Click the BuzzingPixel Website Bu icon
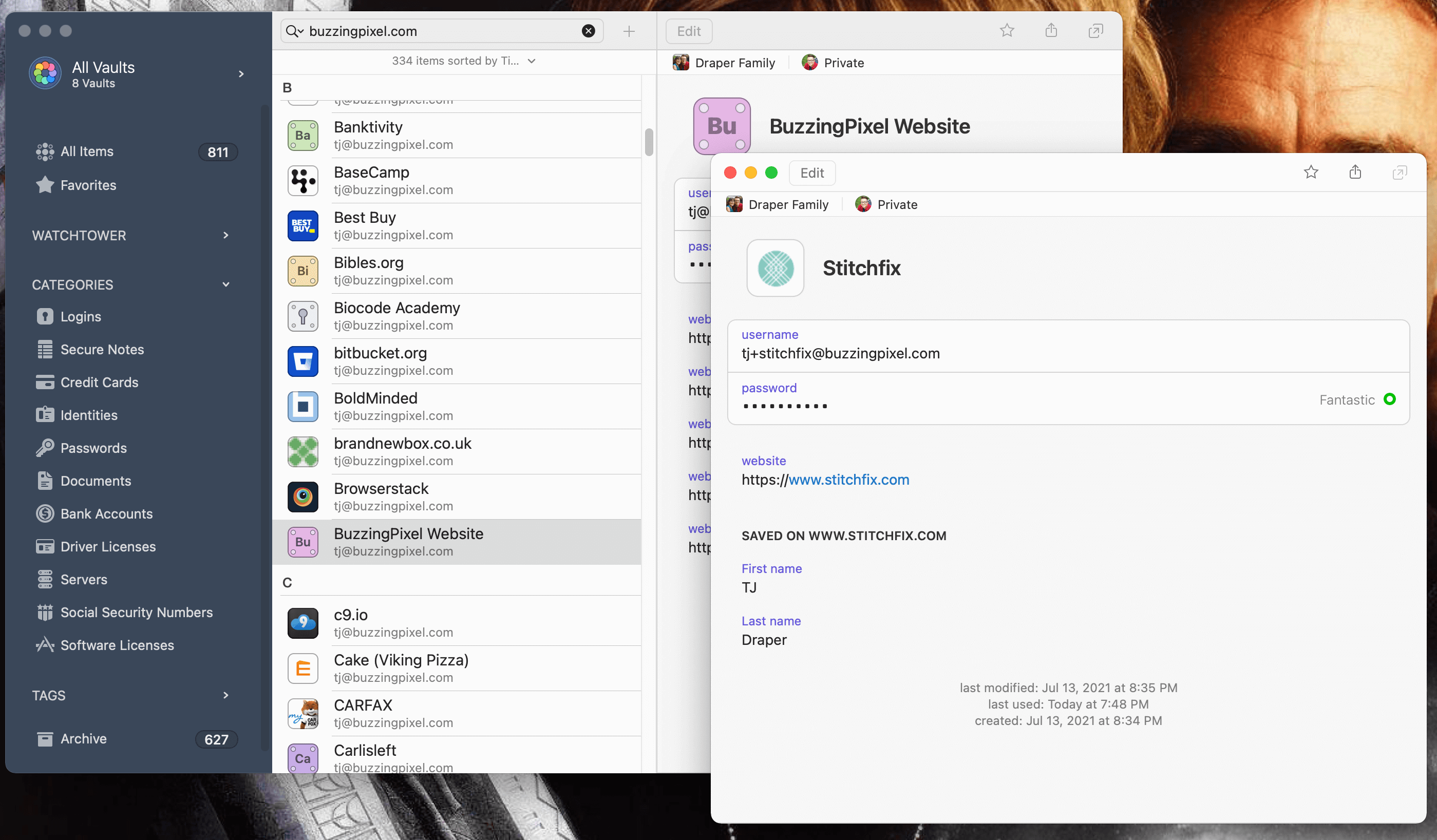The image size is (1437, 840). point(722,126)
